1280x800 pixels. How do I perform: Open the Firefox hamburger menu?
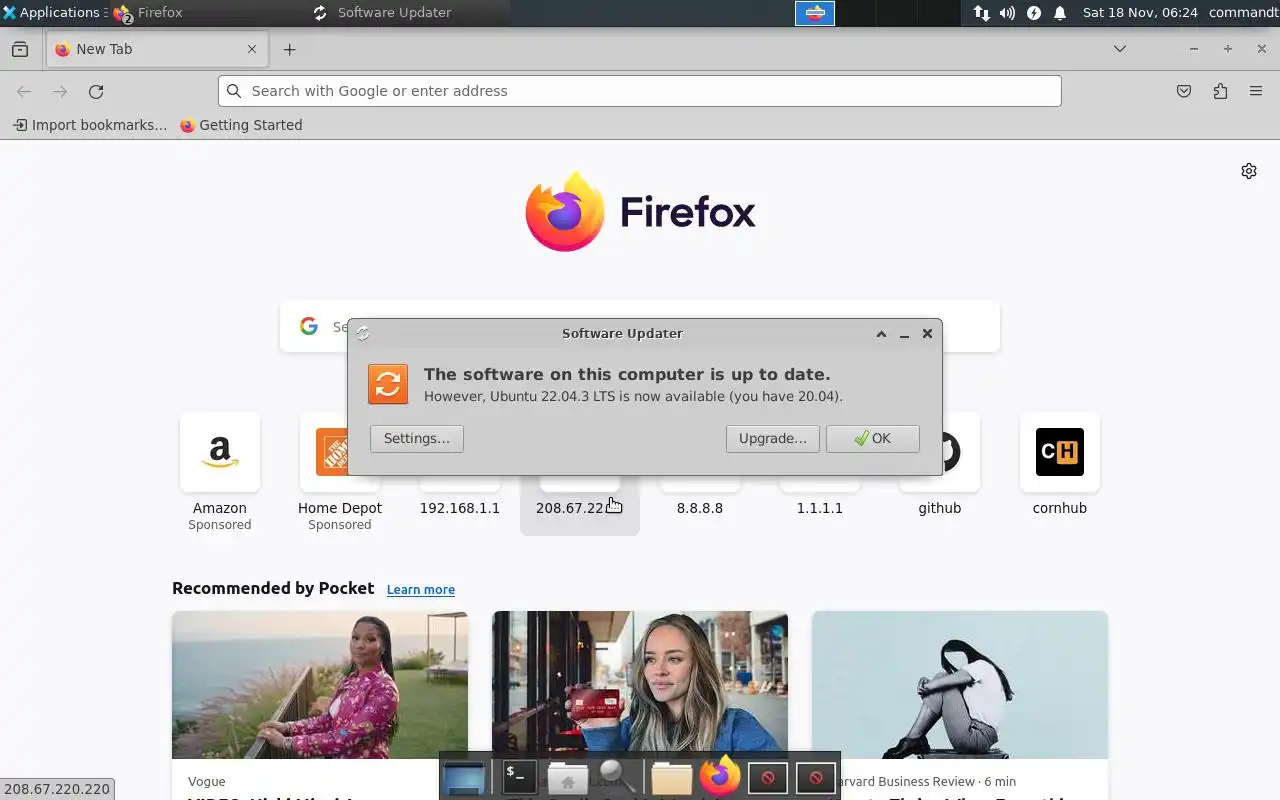point(1256,91)
